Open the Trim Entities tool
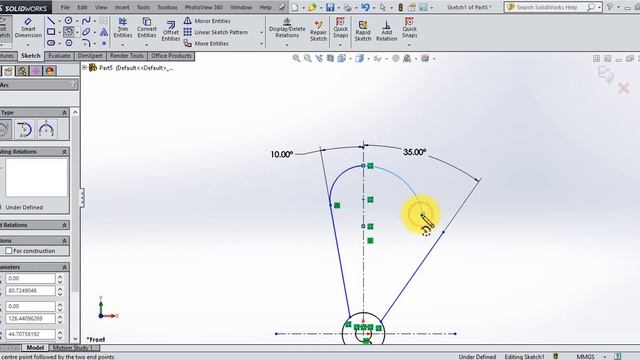The image size is (640, 360). tap(122, 28)
